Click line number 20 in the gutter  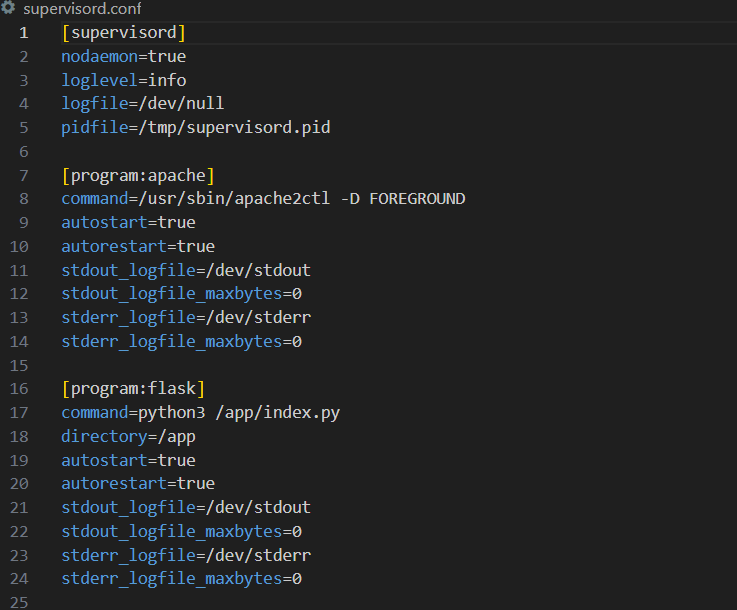(21, 484)
